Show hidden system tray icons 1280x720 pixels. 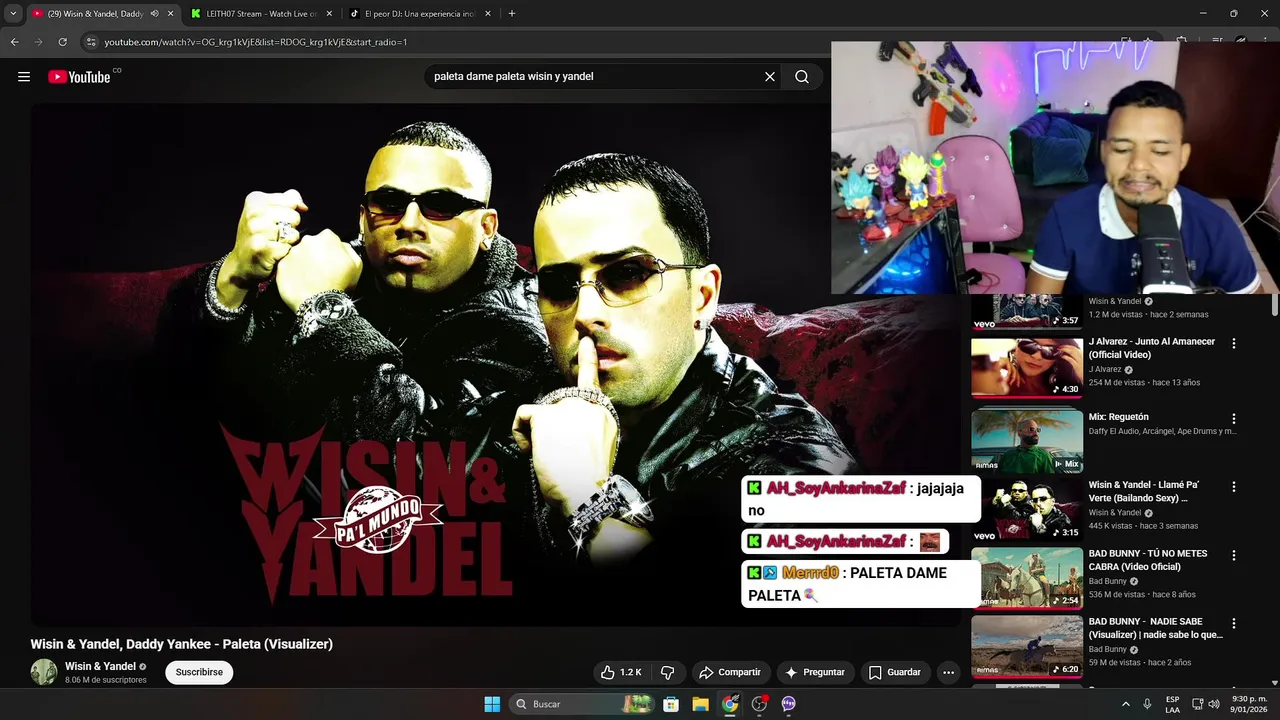[x=1125, y=704]
